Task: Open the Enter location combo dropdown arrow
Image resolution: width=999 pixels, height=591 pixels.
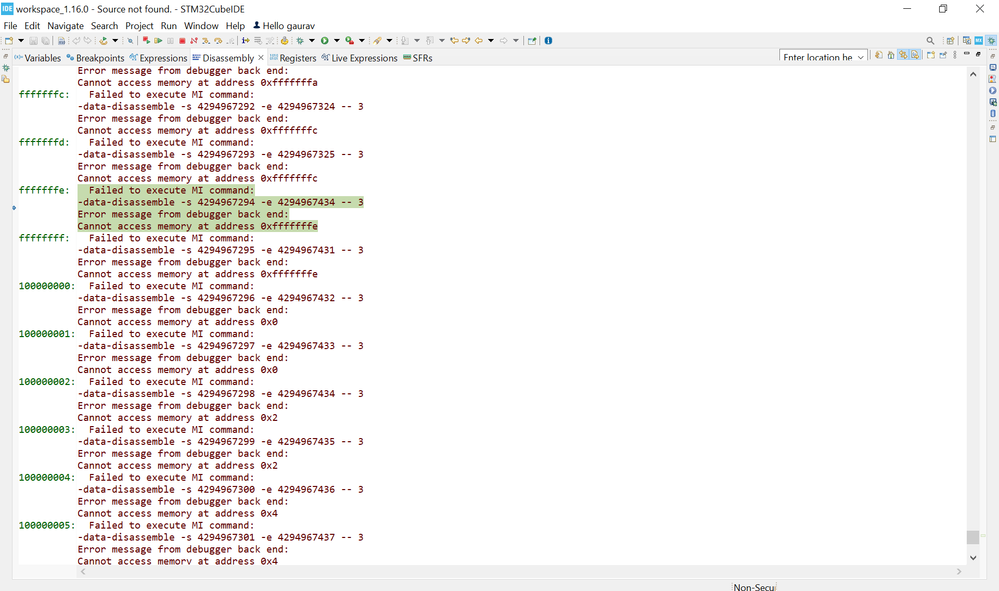Action: pos(860,57)
